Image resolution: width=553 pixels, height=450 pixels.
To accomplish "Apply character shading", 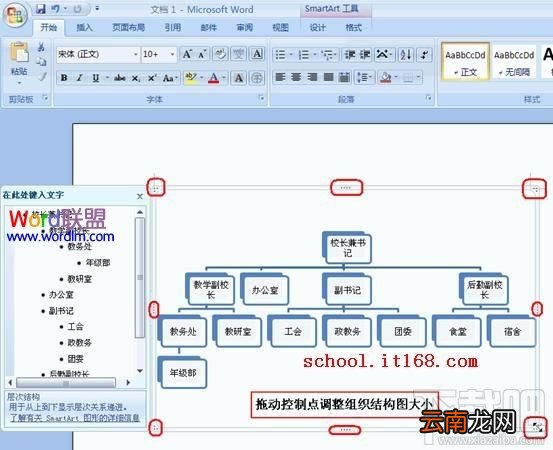I will click(239, 78).
